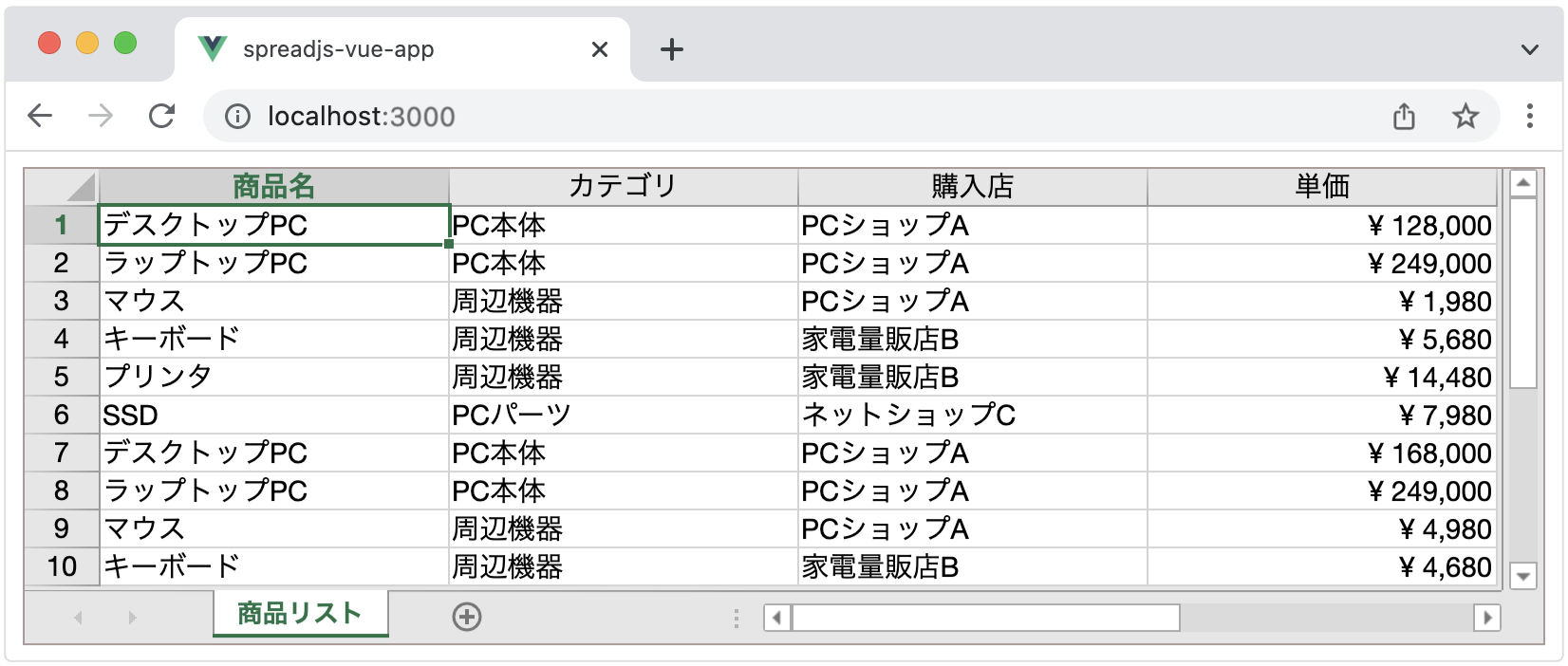
Task: Click the ¥ 7,980 price cell
Action: (x=1322, y=415)
